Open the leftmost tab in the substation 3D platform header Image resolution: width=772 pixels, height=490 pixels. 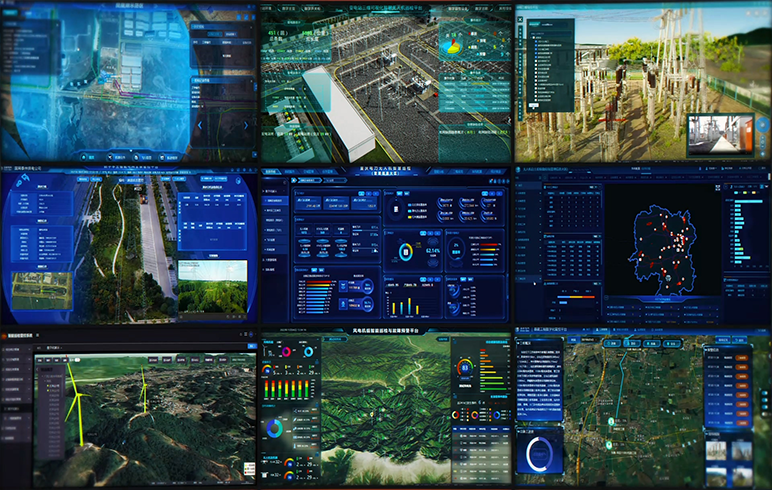(x=268, y=8)
